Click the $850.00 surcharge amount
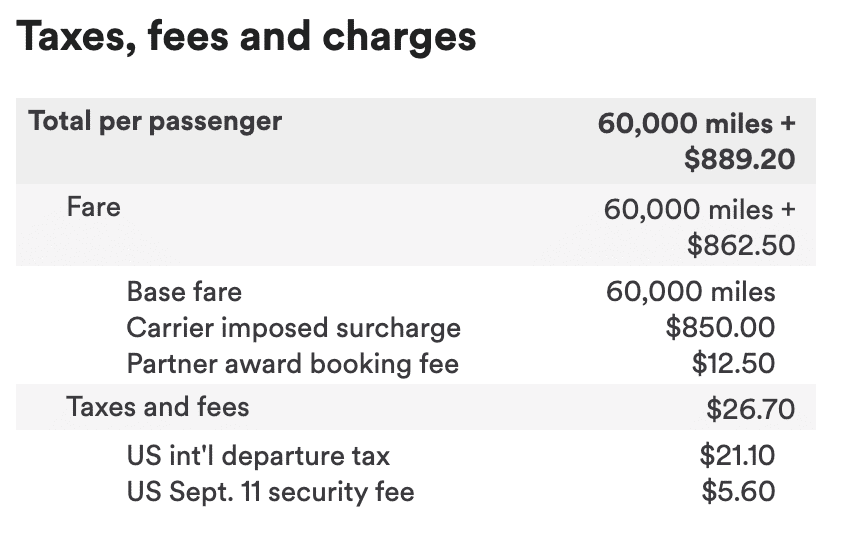 pyautogui.click(x=720, y=327)
